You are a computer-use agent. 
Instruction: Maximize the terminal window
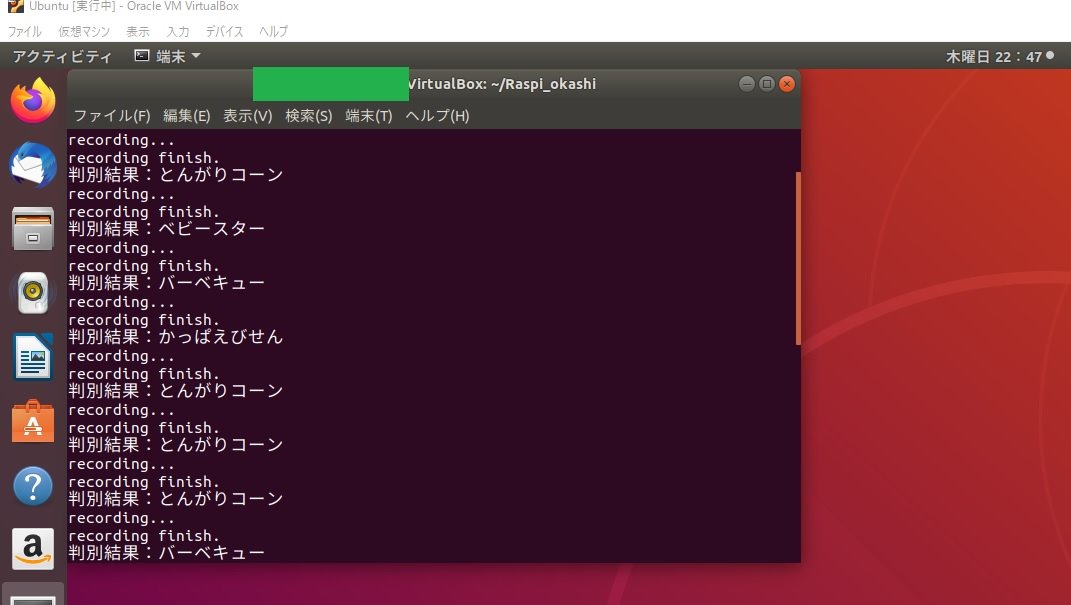pos(766,83)
